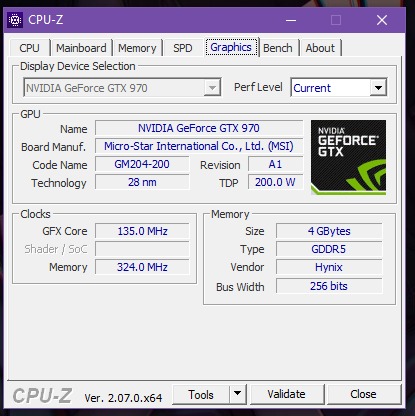
Task: Click the Validate button
Action: [286, 394]
